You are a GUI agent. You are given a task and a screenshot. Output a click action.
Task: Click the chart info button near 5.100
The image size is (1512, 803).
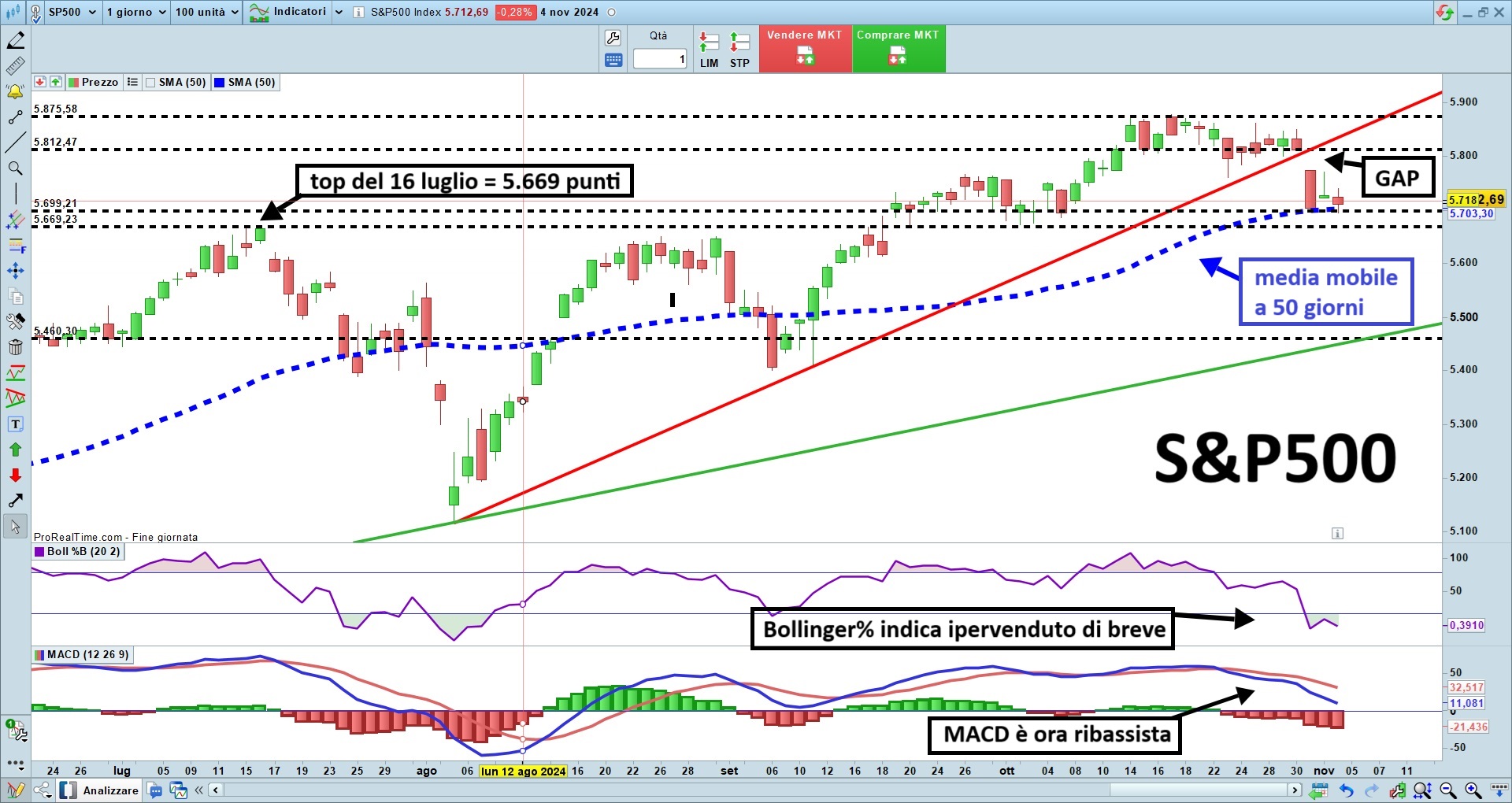click(1337, 534)
